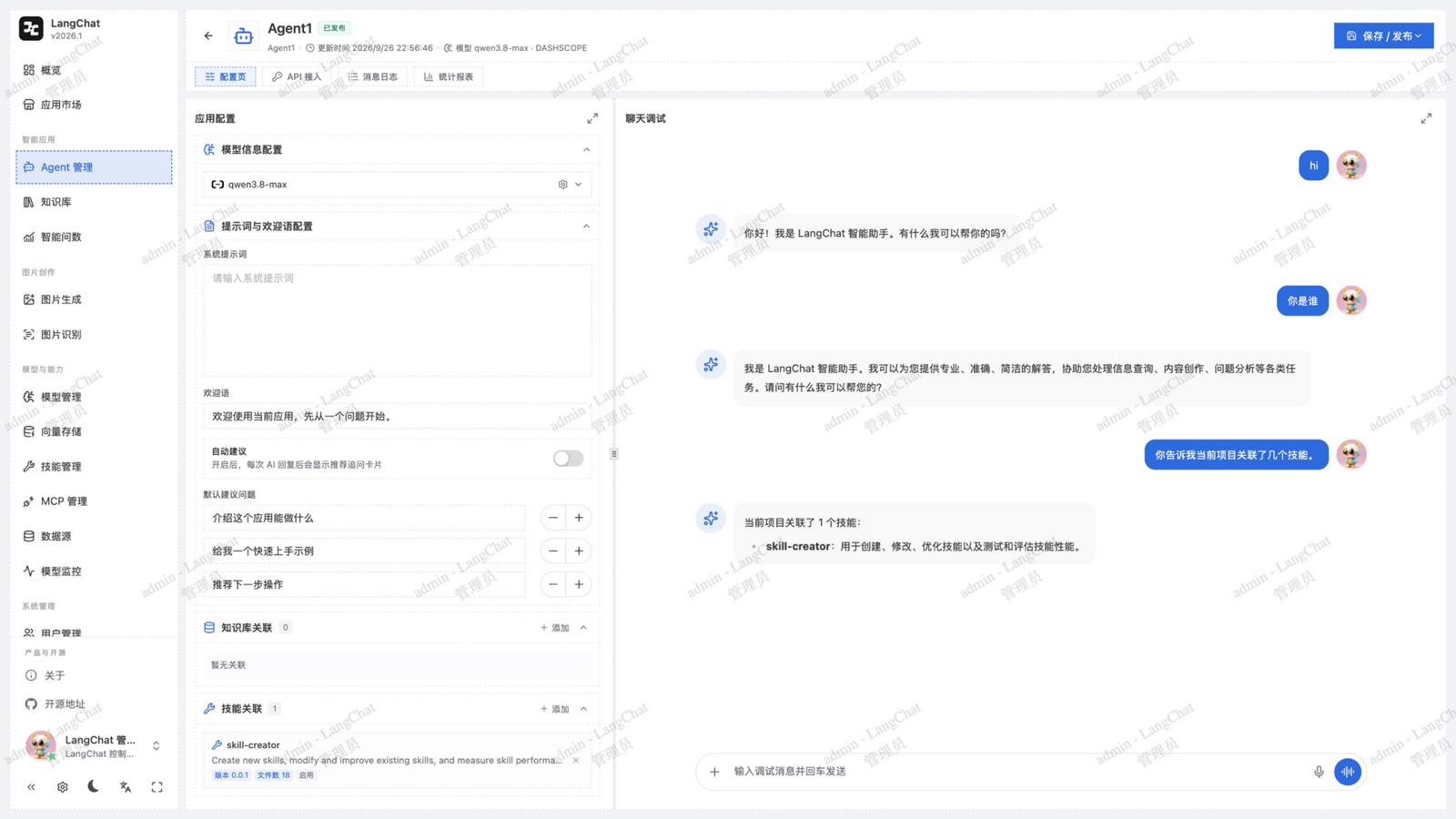This screenshot has width=1456, height=819.
Task: Add a knowledge base via 添加 in 知识库关联
Action: click(x=554, y=628)
